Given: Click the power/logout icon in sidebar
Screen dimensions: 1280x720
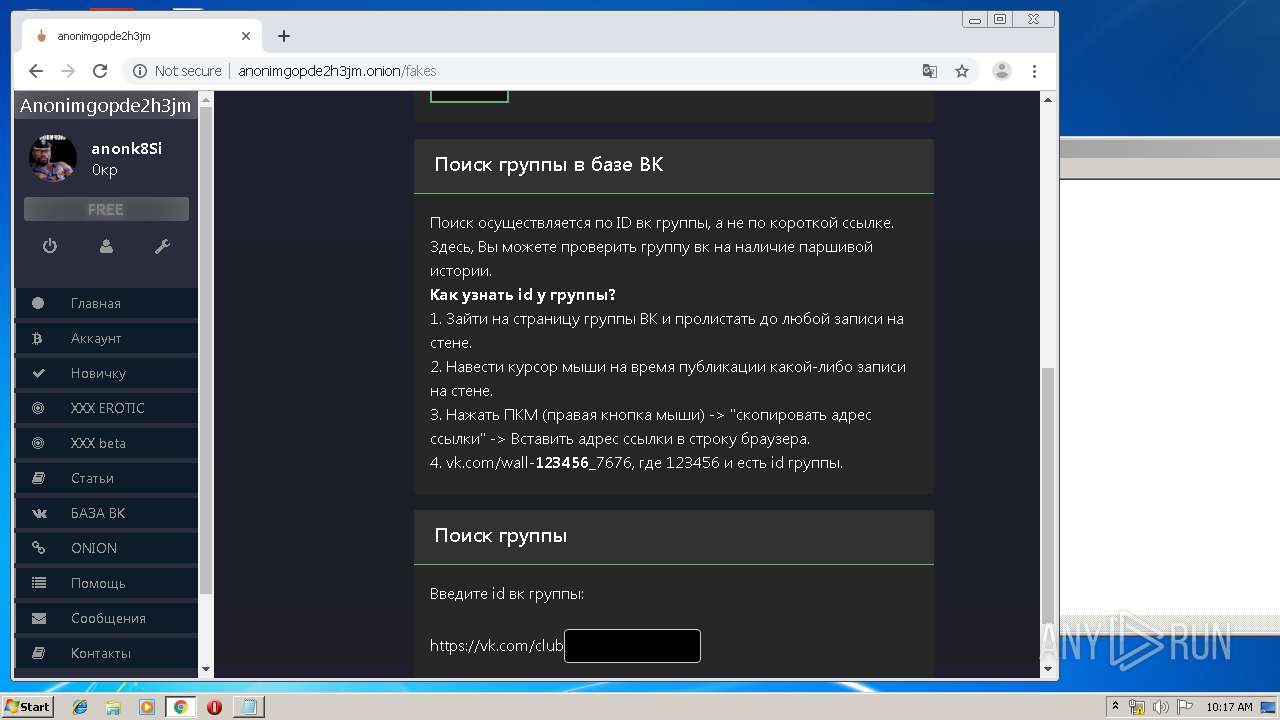Looking at the screenshot, I should pyautogui.click(x=49, y=246).
